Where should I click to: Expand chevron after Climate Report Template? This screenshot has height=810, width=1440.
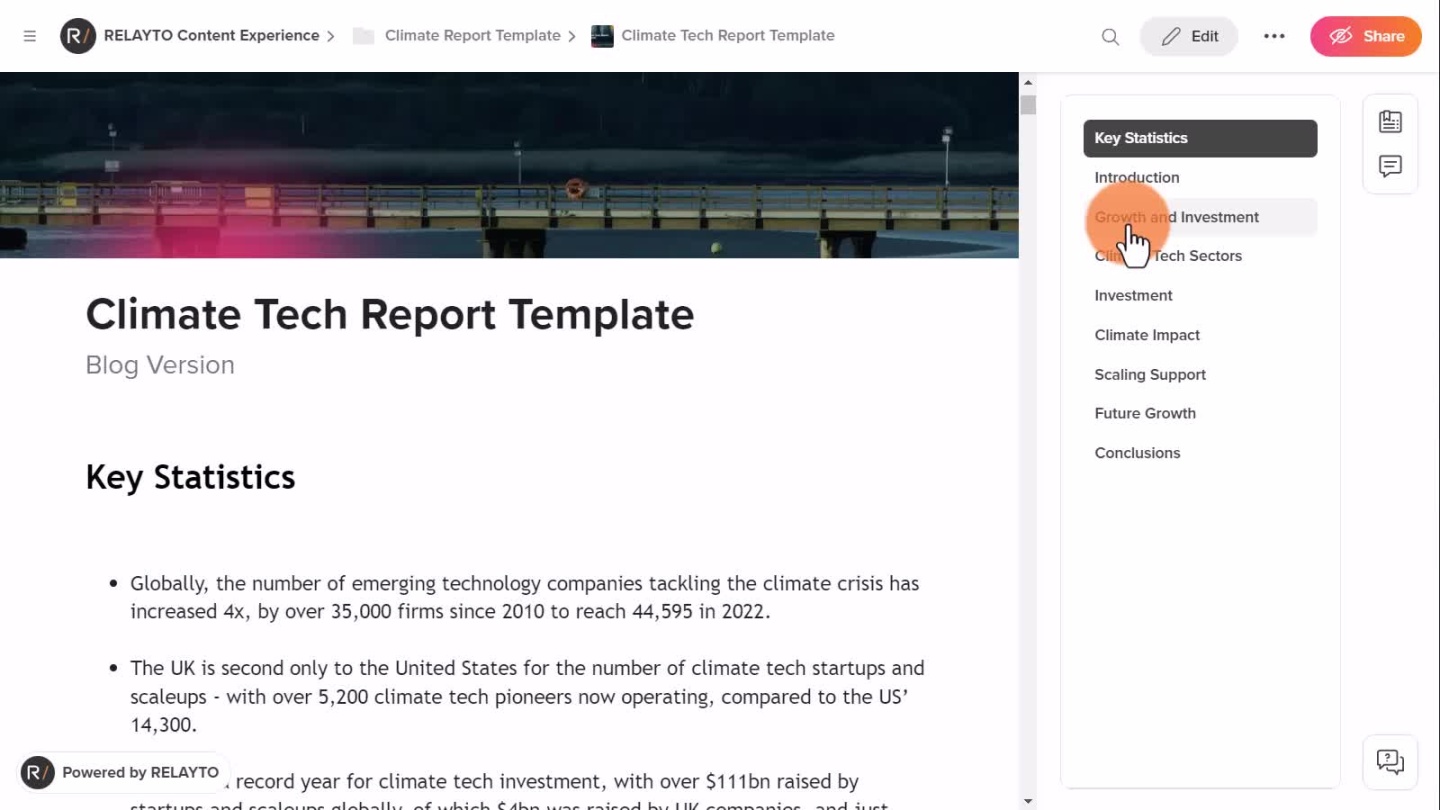(572, 36)
